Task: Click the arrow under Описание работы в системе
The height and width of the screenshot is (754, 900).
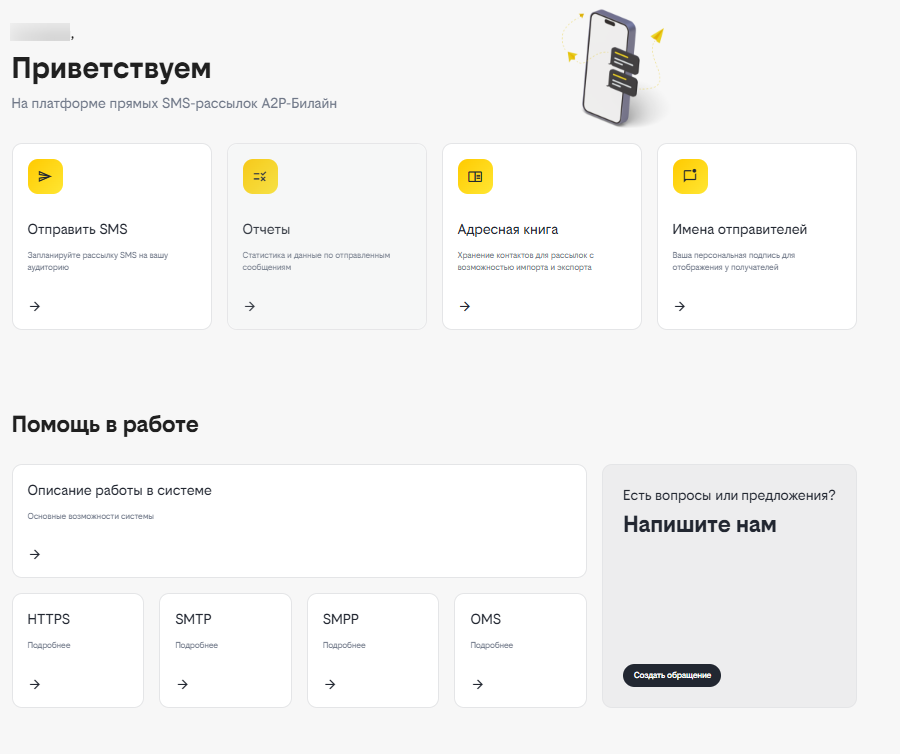Action: pyautogui.click(x=35, y=554)
